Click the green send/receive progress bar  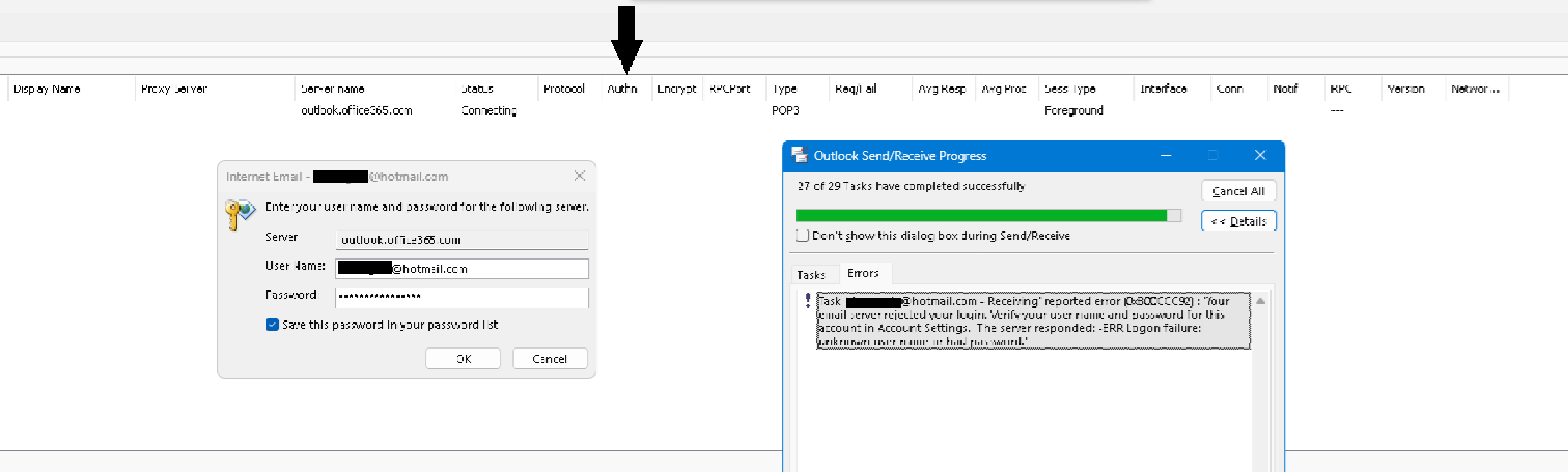tap(988, 216)
